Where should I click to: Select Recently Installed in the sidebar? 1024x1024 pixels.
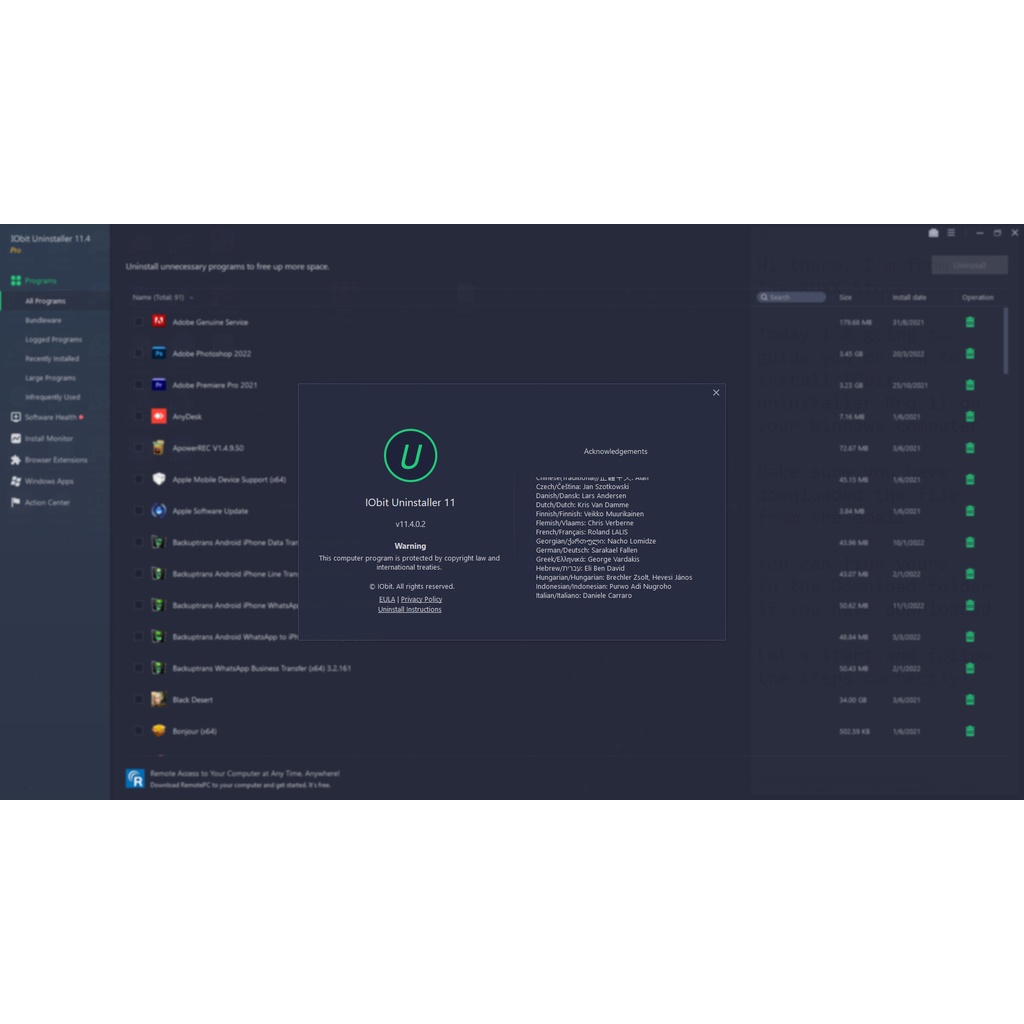pyautogui.click(x=52, y=359)
